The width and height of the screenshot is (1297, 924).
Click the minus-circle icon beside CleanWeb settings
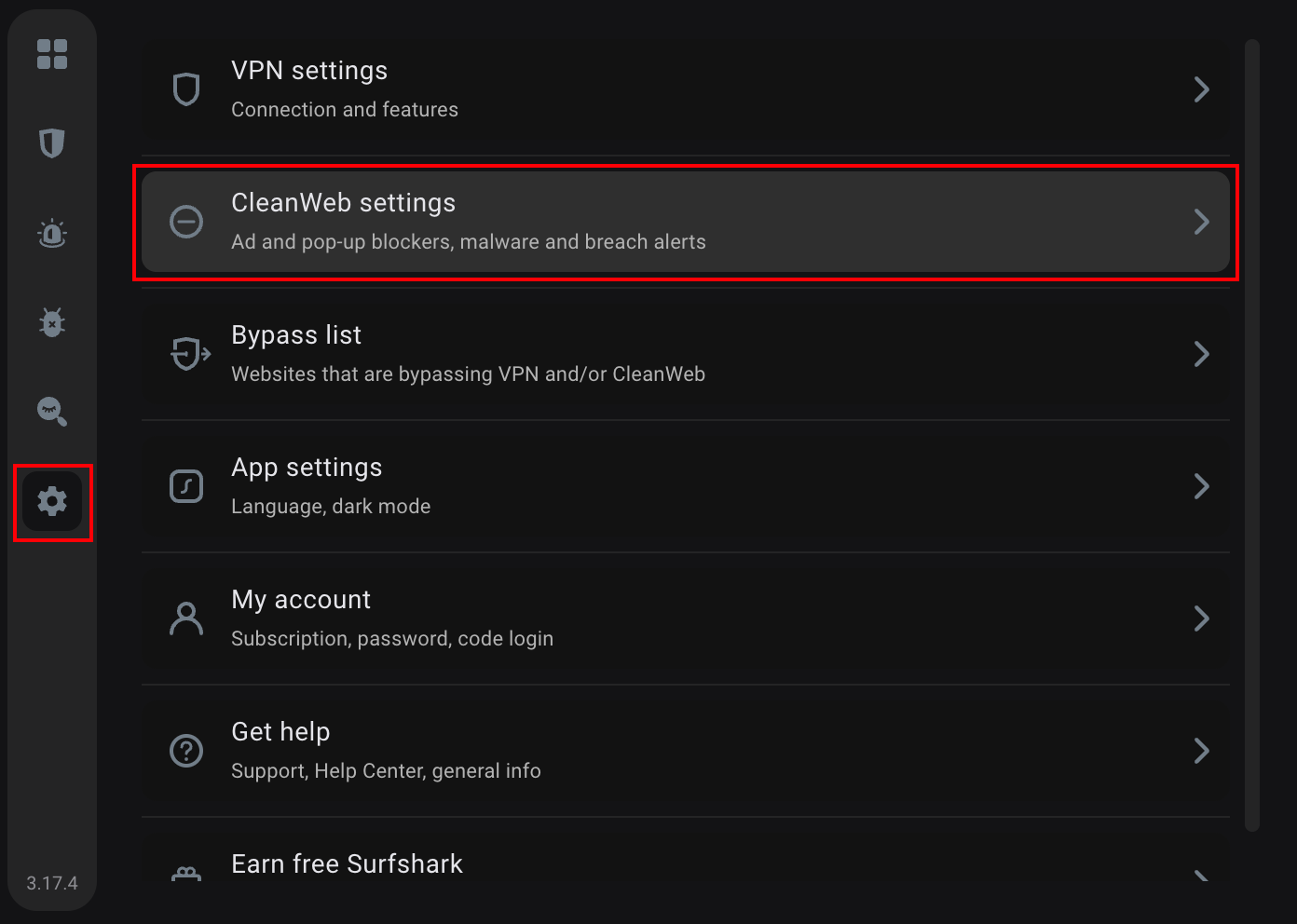(x=186, y=222)
